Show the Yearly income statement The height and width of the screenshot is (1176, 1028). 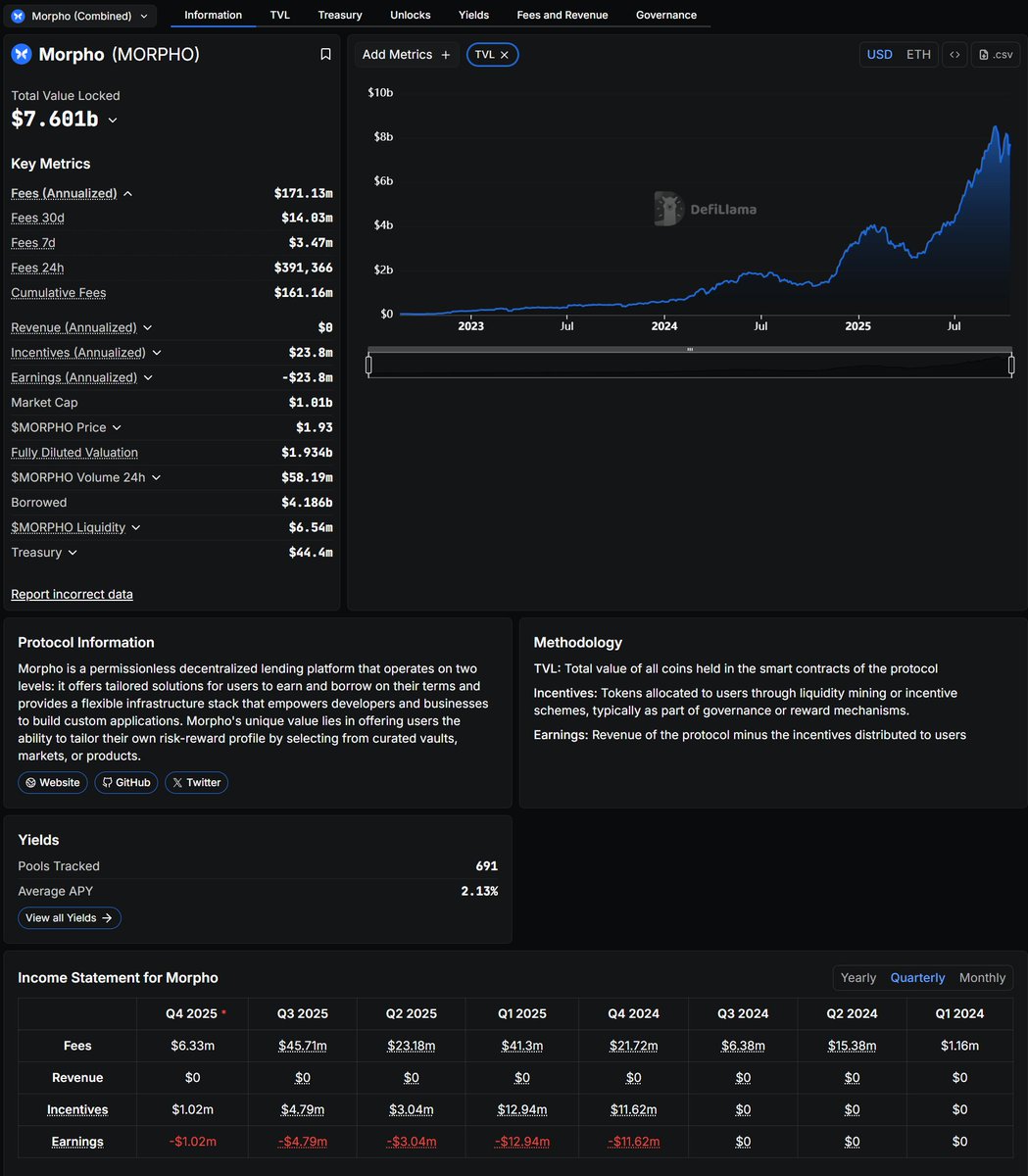pos(857,977)
